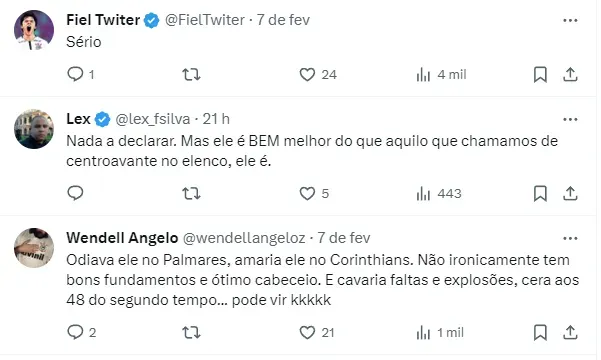Repost Fiel Twiter's "Sério" tweet
Image resolution: width=601 pixels, height=360 pixels.
(x=191, y=74)
